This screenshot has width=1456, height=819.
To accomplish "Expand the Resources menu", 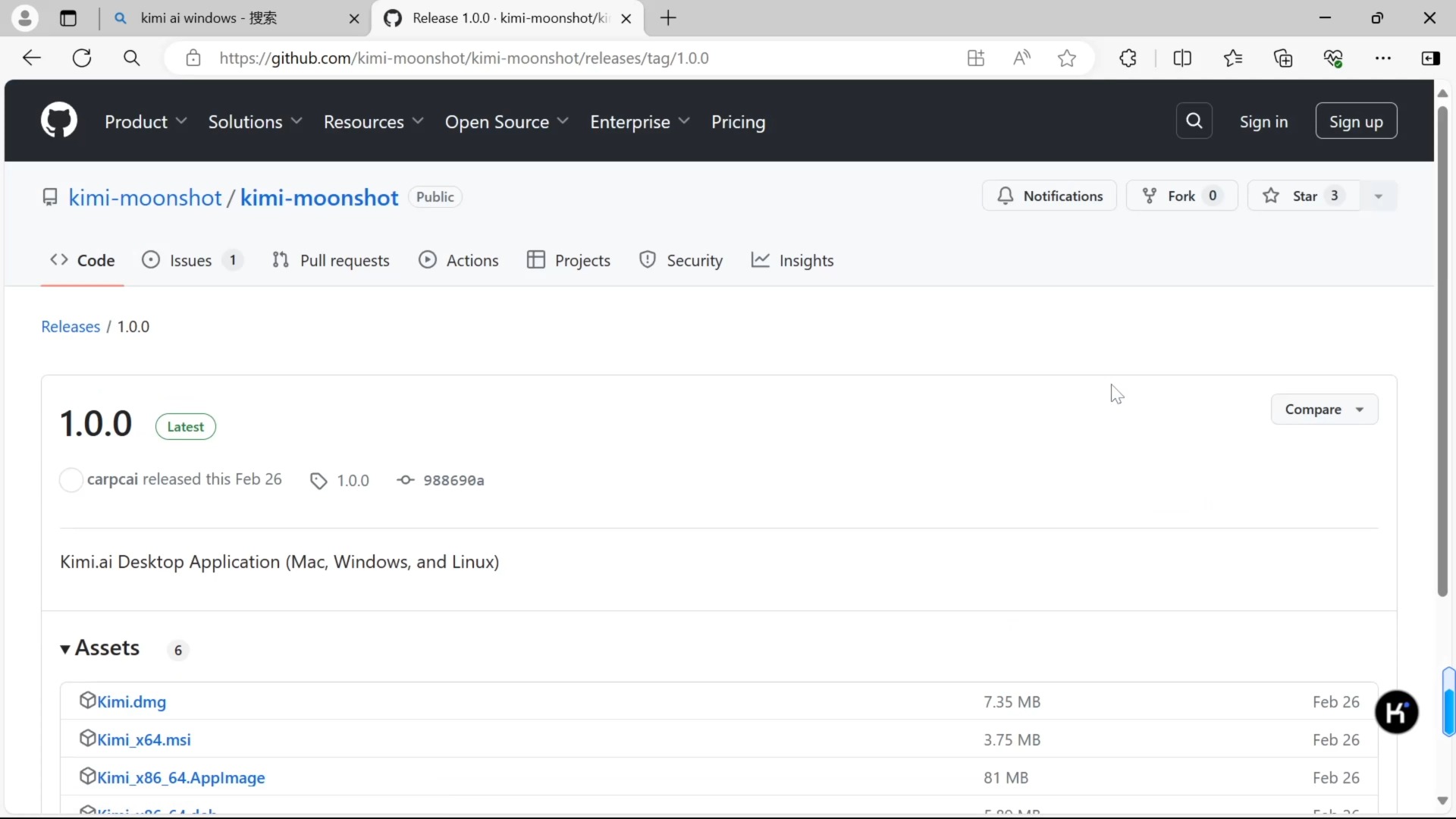I will point(373,121).
